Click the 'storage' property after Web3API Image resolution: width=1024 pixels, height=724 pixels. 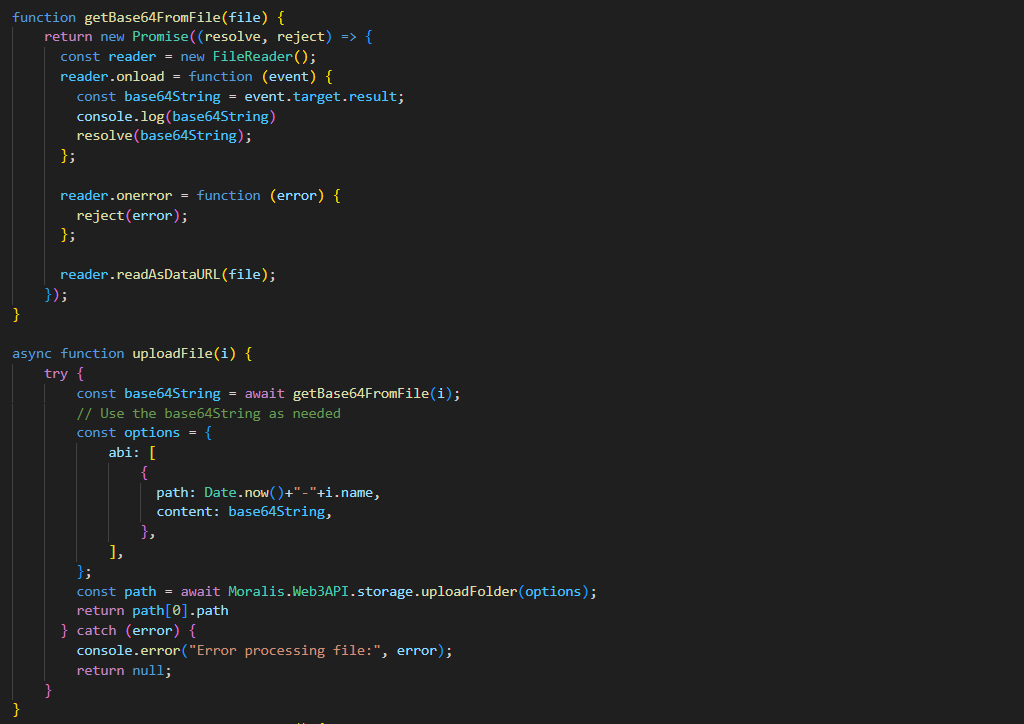(385, 591)
